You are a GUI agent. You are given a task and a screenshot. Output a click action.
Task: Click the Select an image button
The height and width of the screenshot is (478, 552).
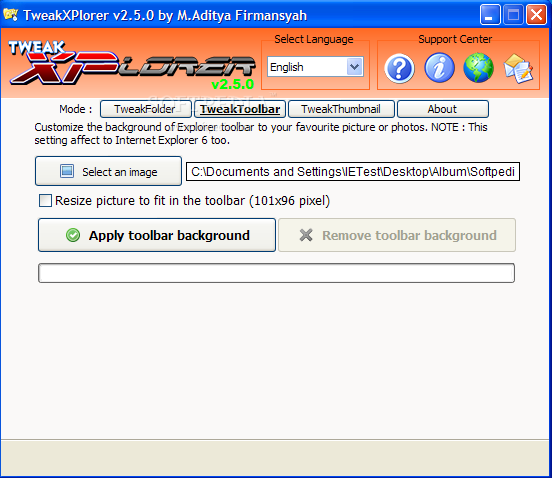pyautogui.click(x=108, y=171)
